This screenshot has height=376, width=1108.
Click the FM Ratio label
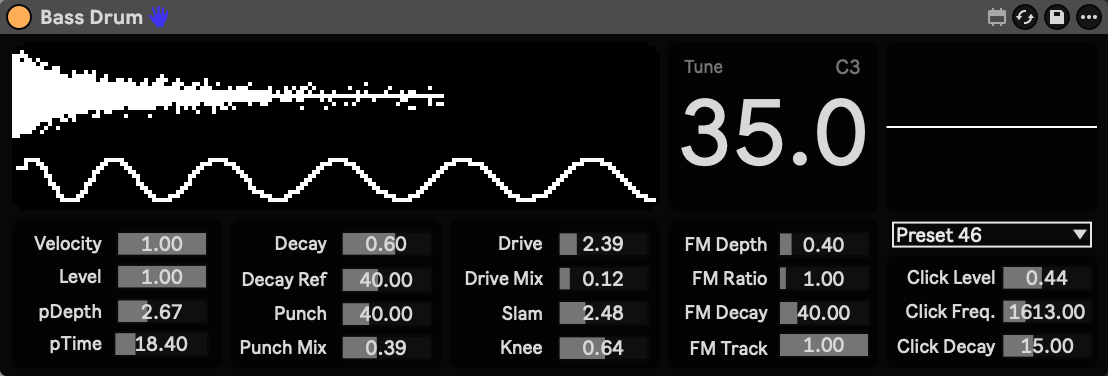pyautogui.click(x=730, y=279)
